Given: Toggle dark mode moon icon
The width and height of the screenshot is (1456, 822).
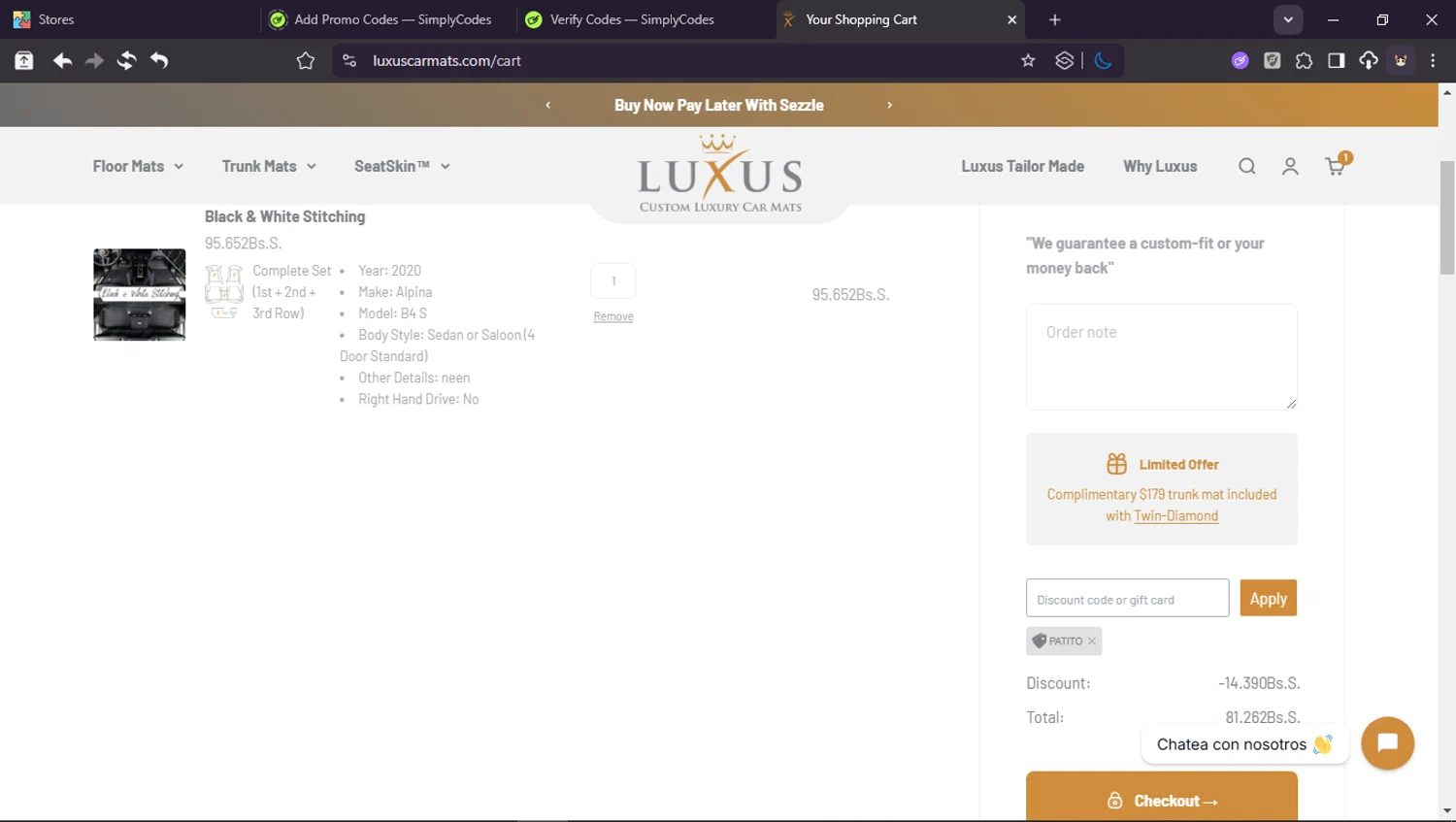Looking at the screenshot, I should coord(1103,60).
